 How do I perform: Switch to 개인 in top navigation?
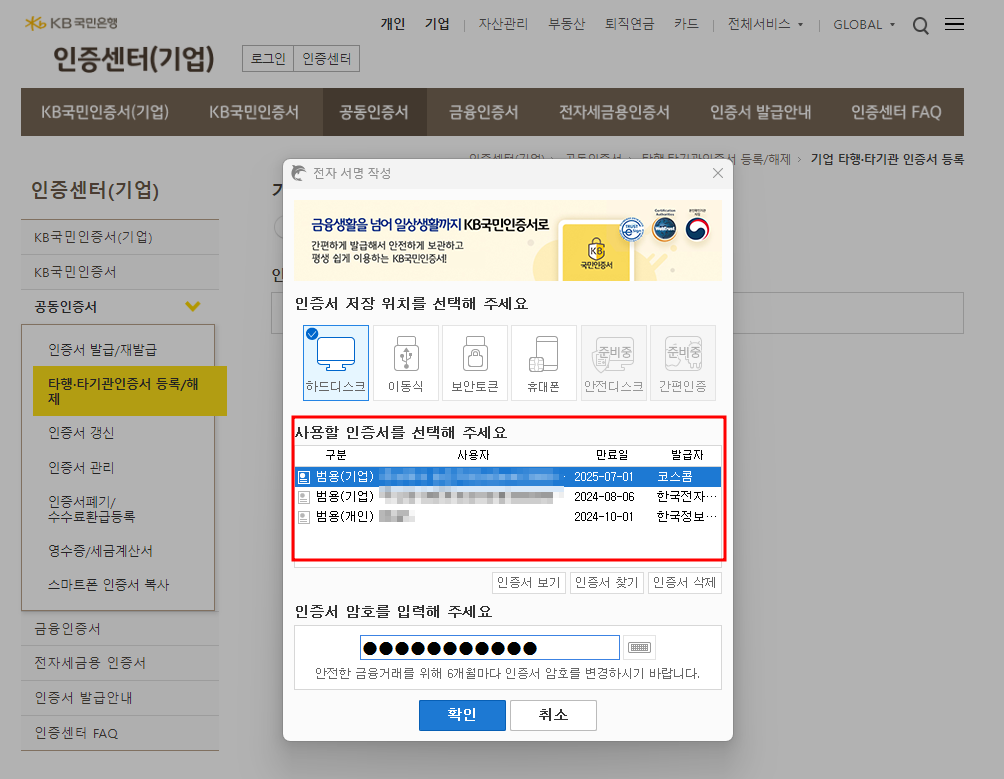click(393, 24)
